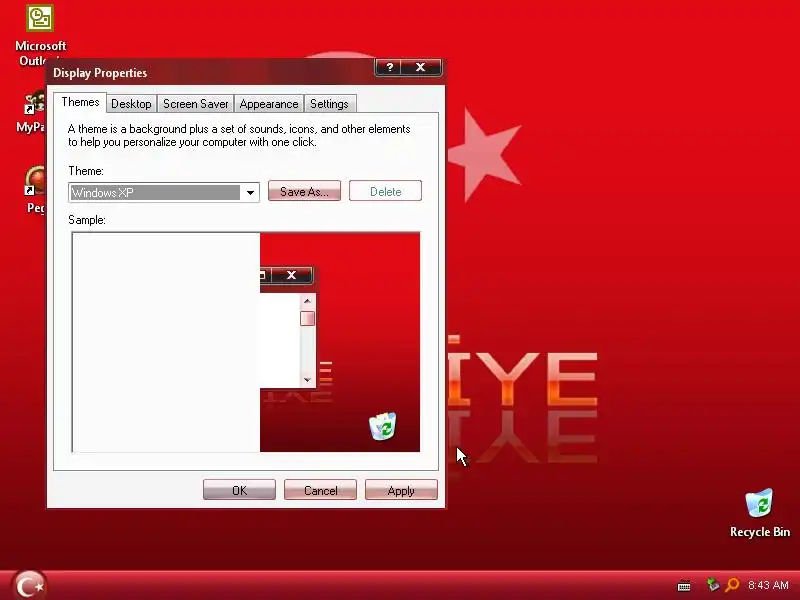The height and width of the screenshot is (600, 800).
Task: Apply the theme changes
Action: click(401, 490)
